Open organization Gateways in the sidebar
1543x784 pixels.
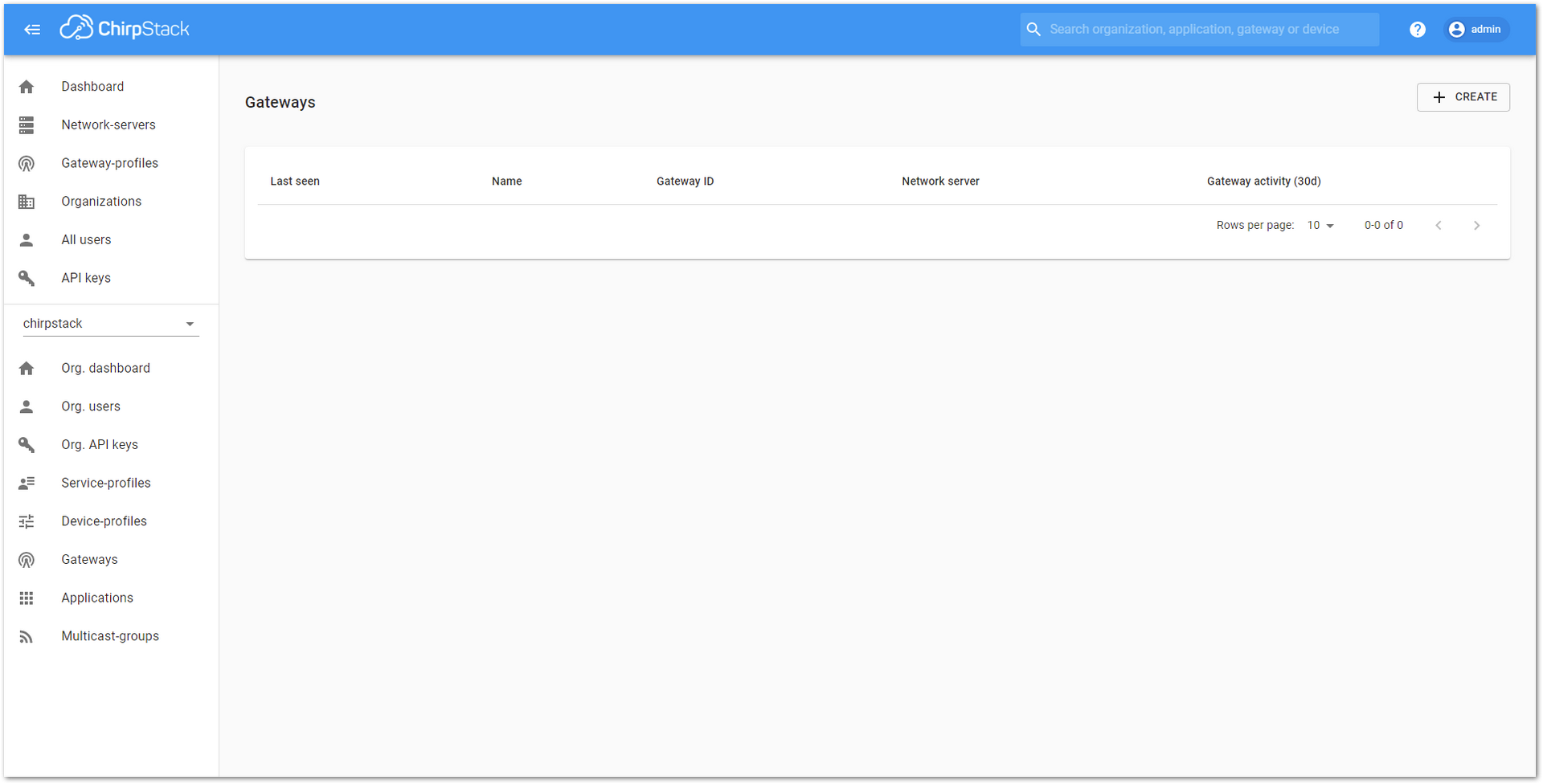pos(111,560)
